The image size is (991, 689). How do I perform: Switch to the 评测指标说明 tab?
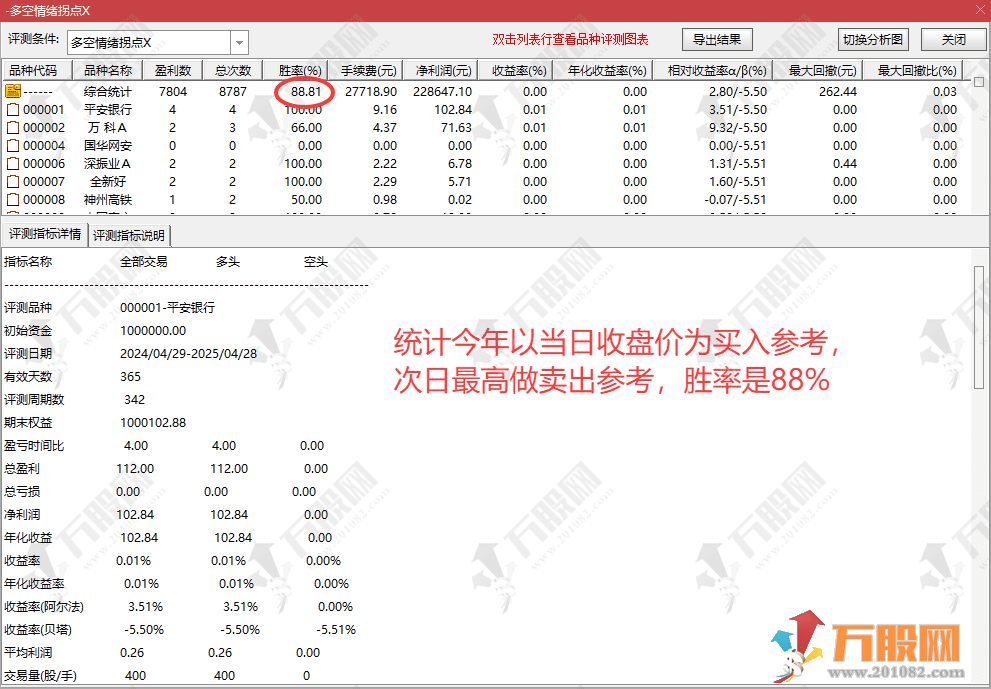(130, 235)
